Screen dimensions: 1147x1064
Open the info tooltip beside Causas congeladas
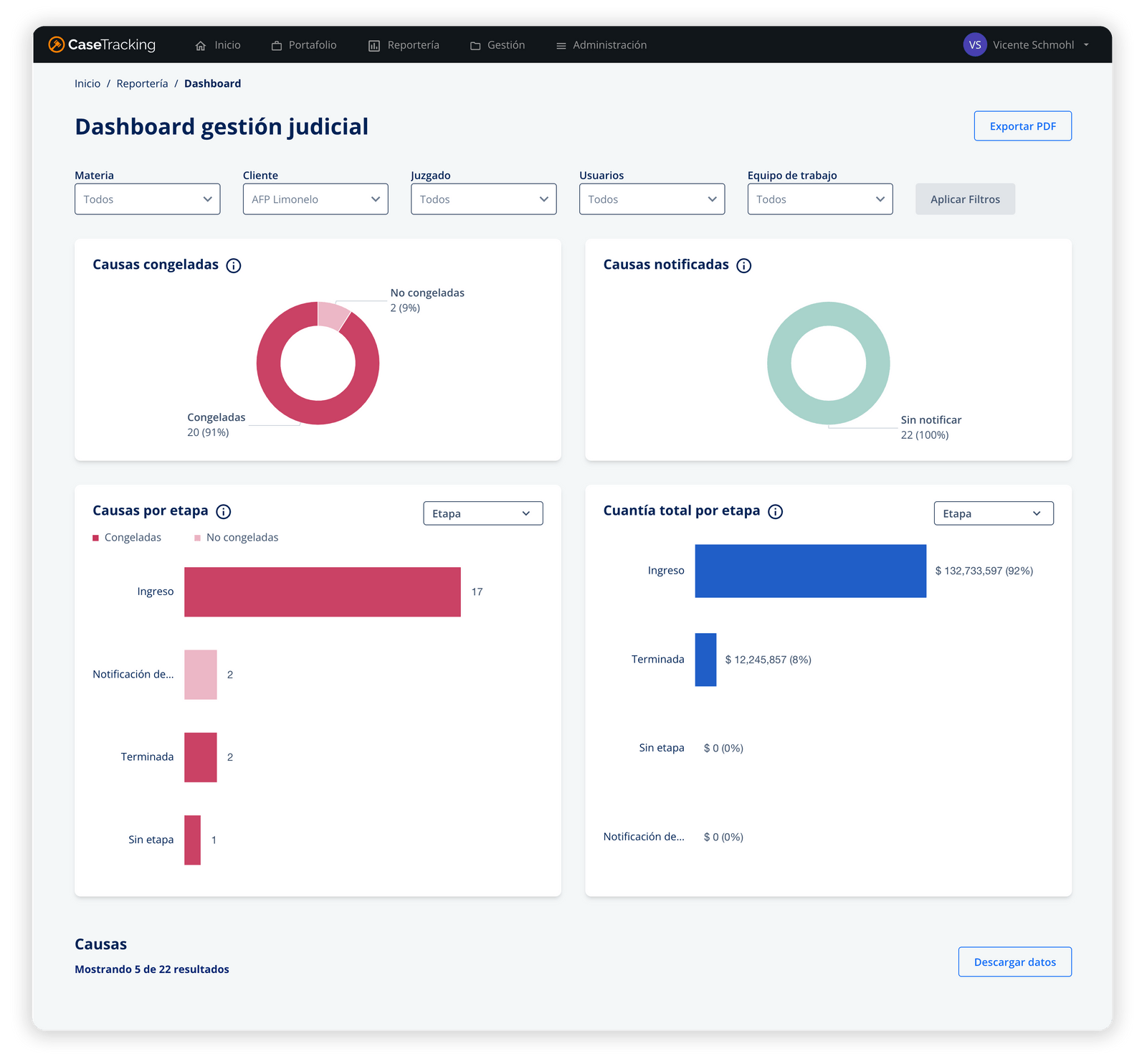pyautogui.click(x=234, y=265)
